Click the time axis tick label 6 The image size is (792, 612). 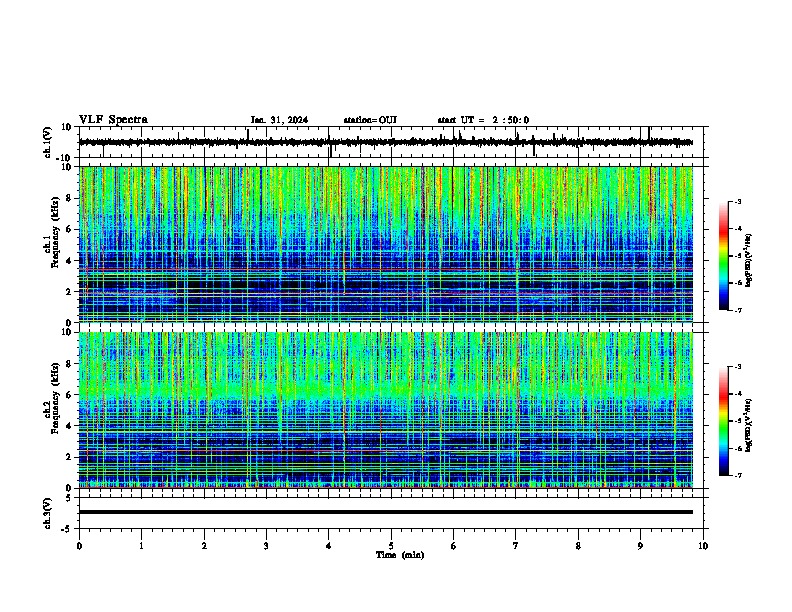454,546
